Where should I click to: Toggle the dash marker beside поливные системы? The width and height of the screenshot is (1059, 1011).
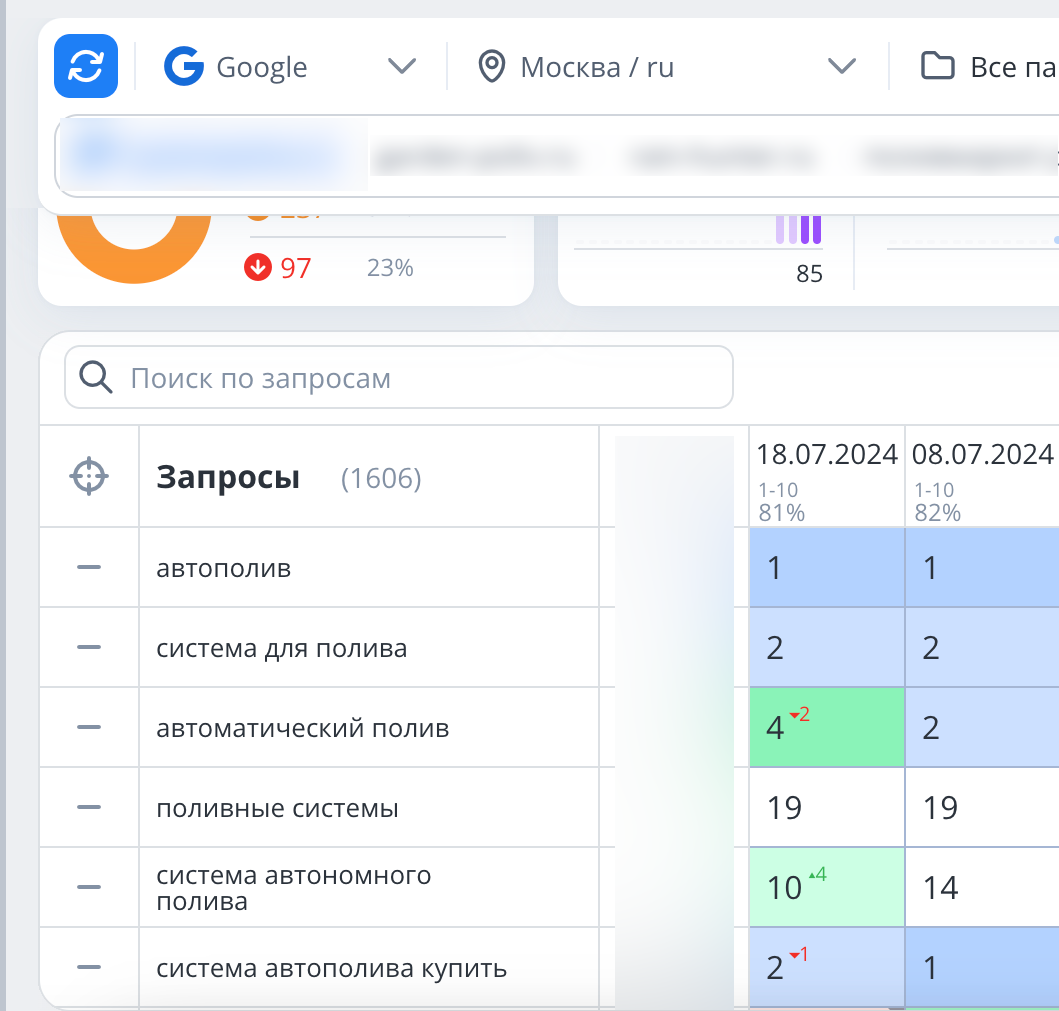click(x=89, y=808)
